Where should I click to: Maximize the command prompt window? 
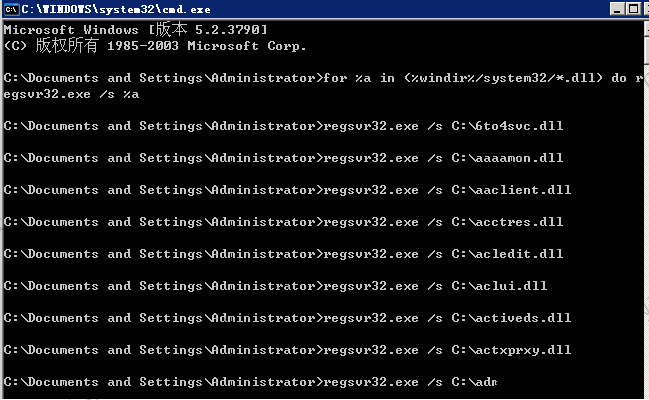[633, 9]
